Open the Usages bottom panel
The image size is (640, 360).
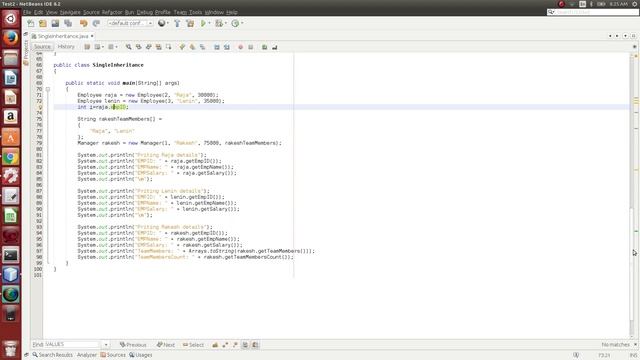pos(141,355)
